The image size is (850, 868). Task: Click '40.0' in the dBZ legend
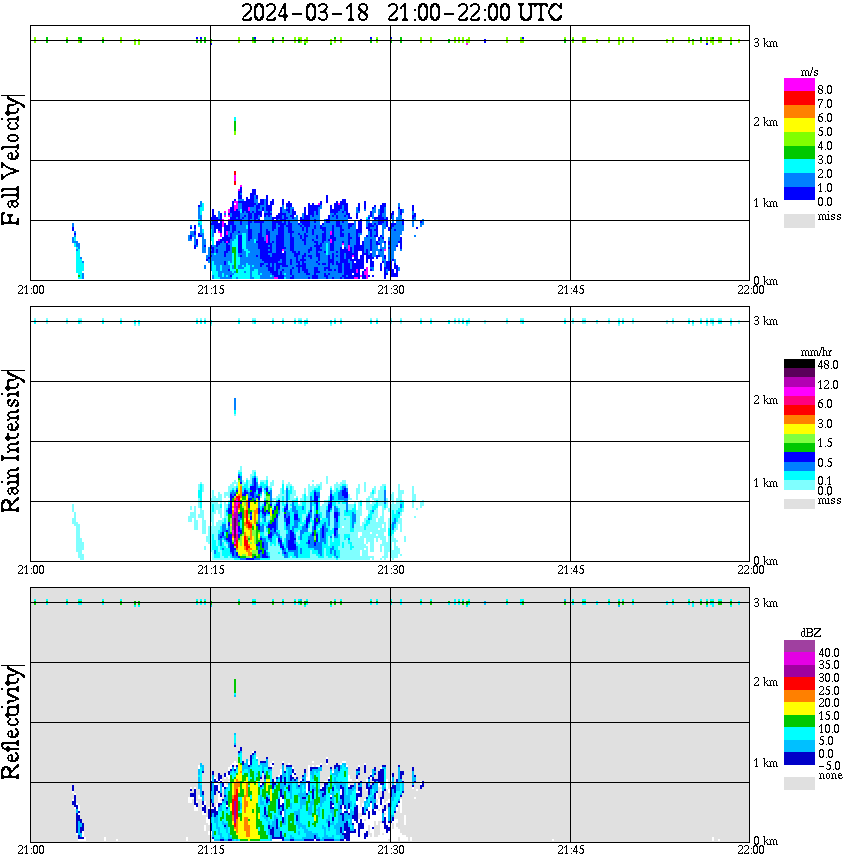828,653
